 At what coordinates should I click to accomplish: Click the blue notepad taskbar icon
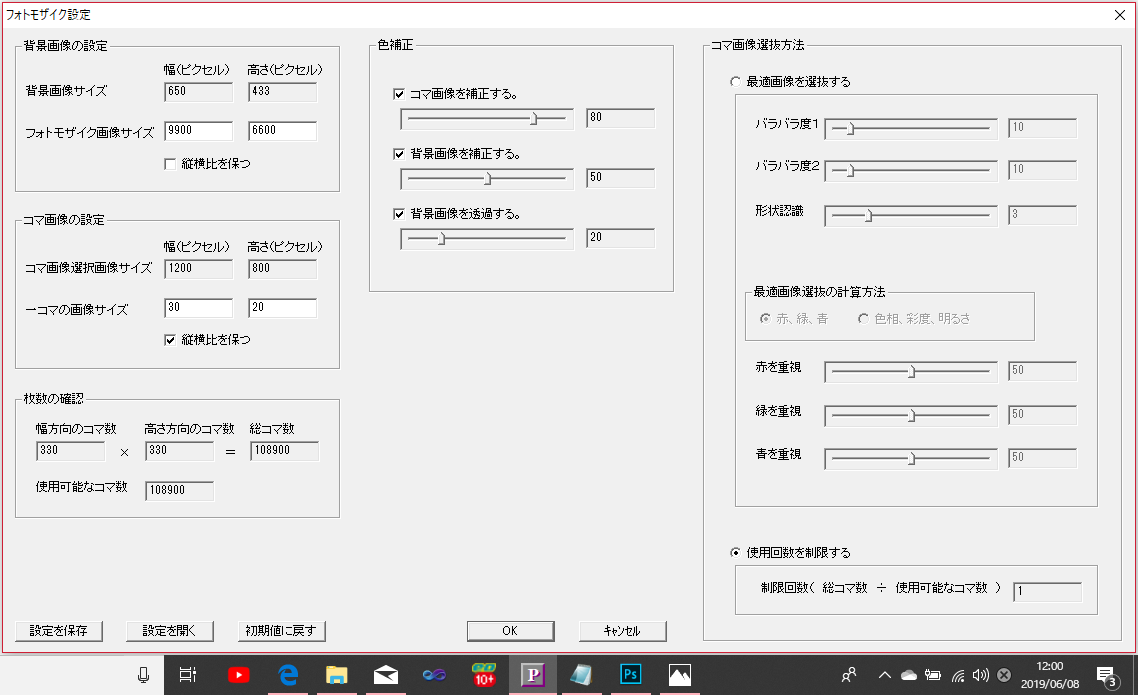tap(581, 675)
